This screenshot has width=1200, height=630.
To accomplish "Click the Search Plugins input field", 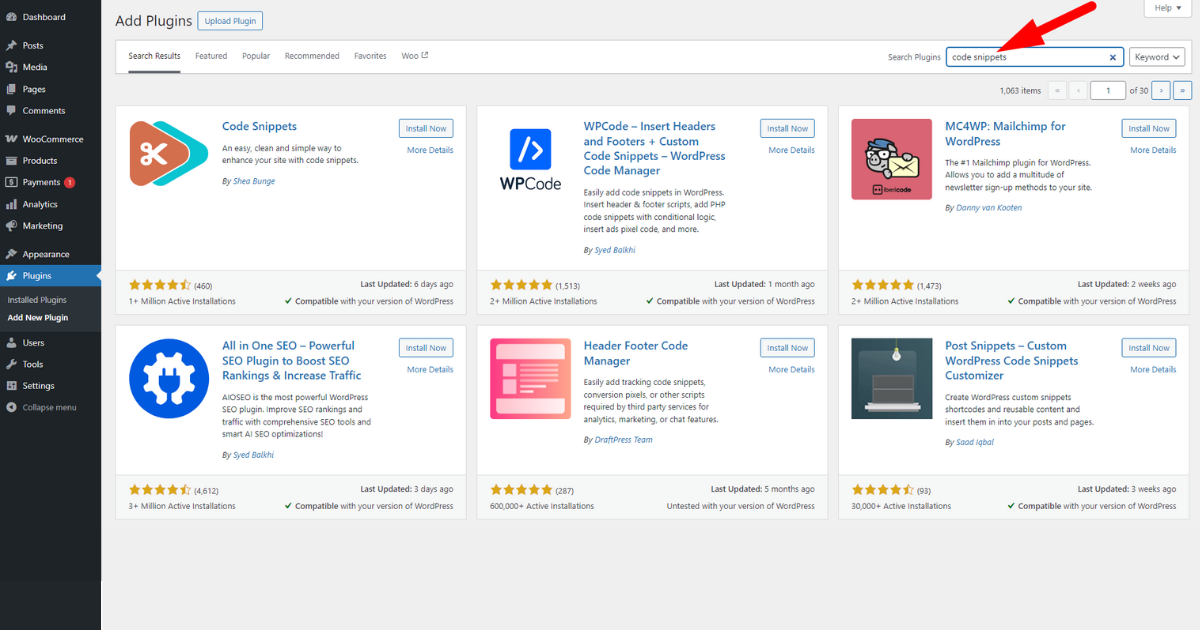I will tap(1035, 57).
